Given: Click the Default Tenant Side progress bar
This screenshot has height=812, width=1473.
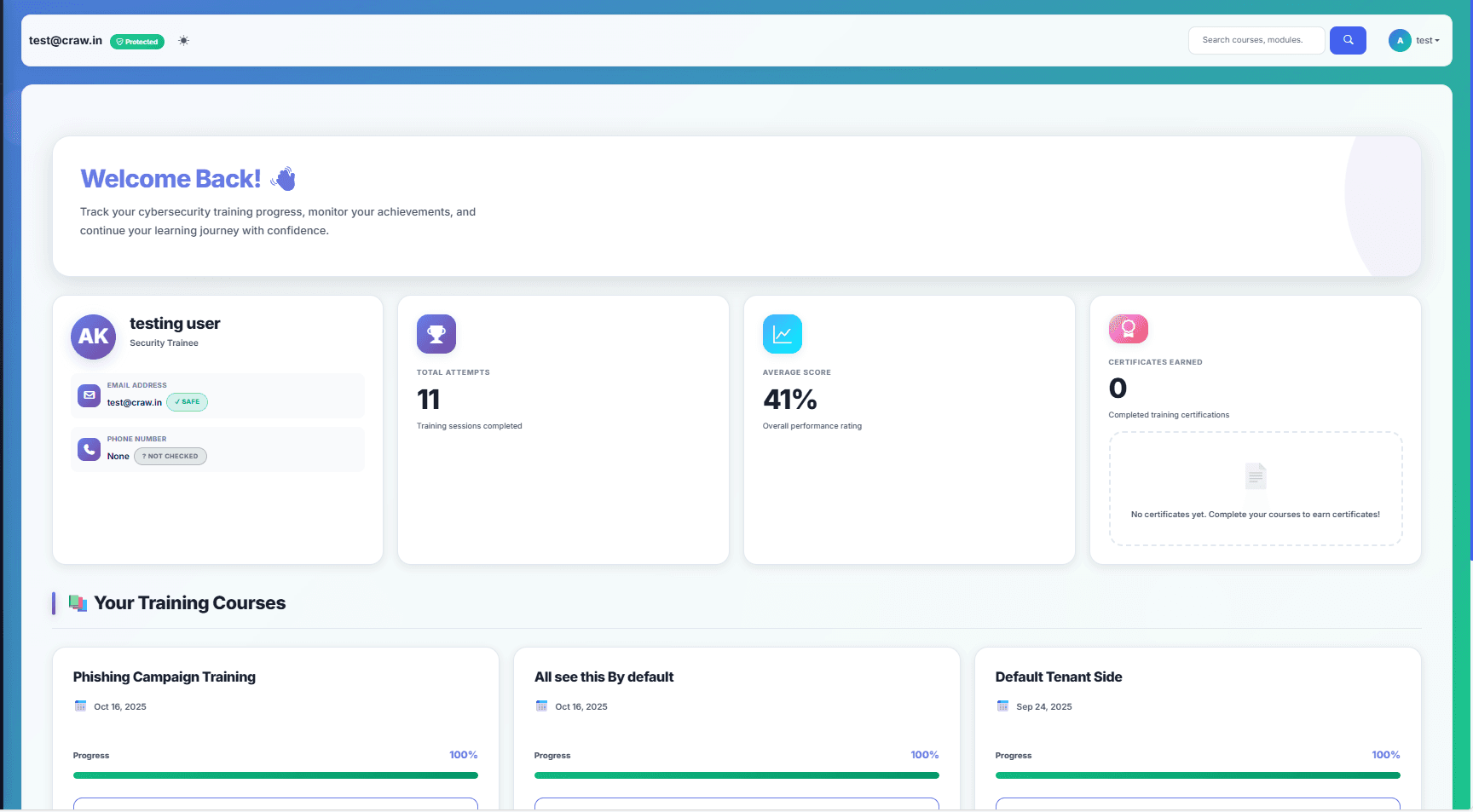Looking at the screenshot, I should tap(1197, 775).
